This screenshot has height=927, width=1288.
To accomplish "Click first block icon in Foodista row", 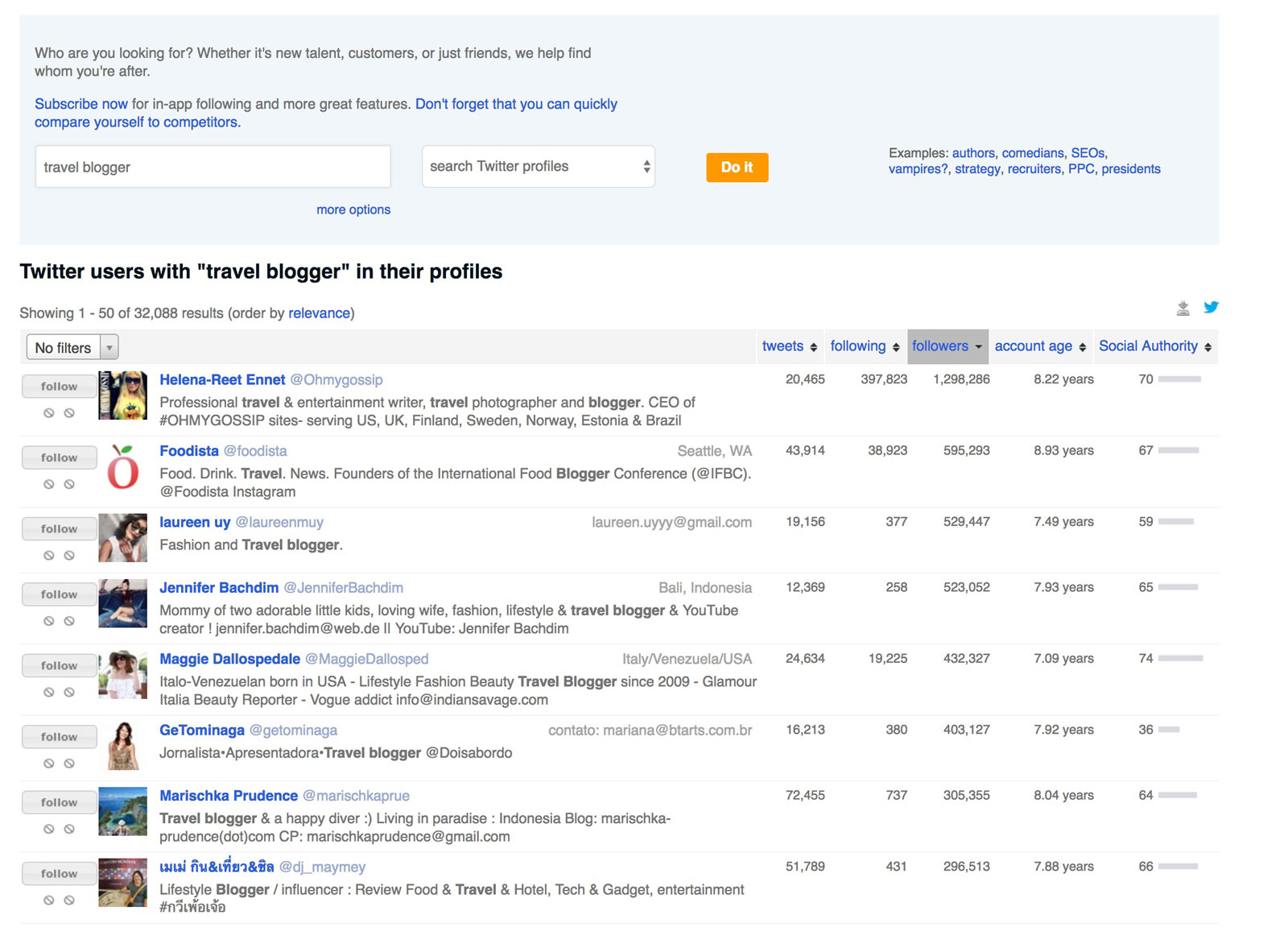I will [49, 484].
